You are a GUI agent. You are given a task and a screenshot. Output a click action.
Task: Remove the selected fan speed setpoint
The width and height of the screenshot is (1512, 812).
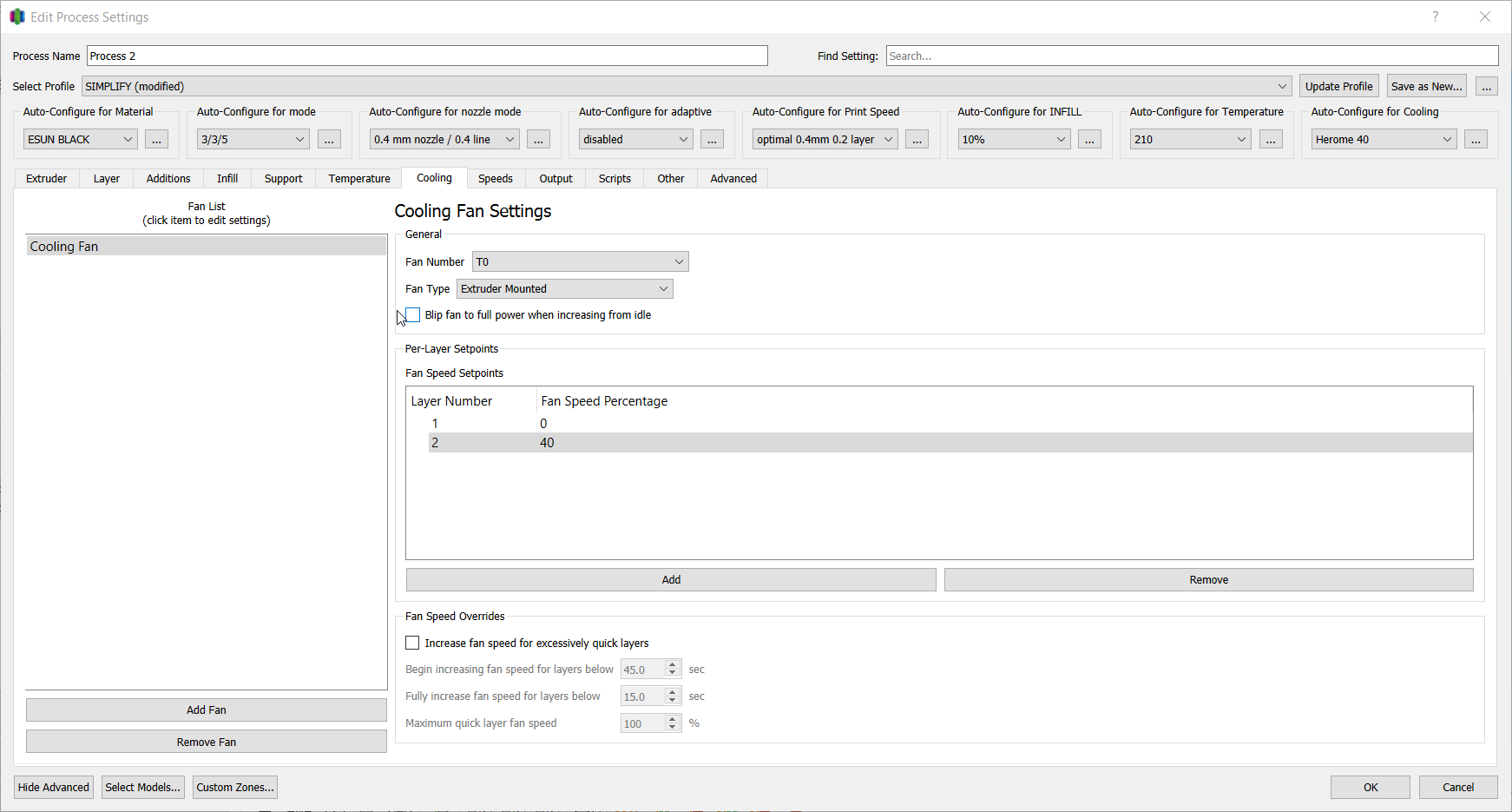click(1209, 579)
